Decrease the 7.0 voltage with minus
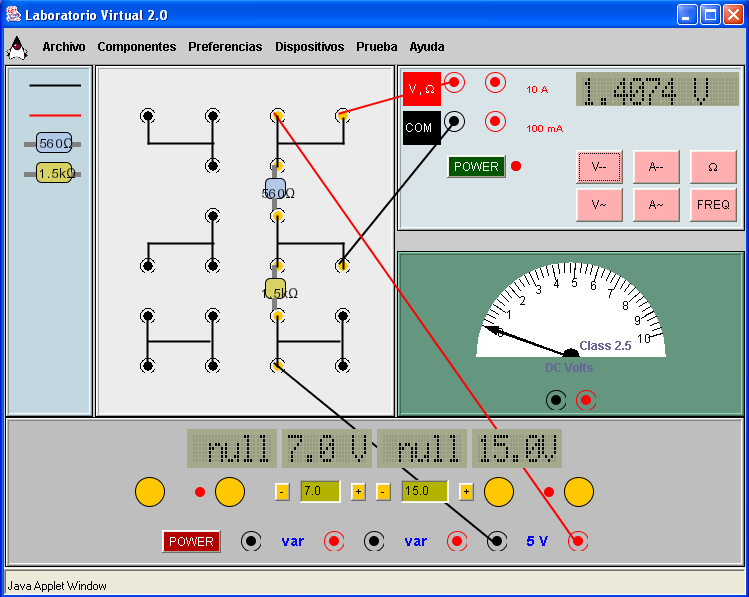Image resolution: width=749 pixels, height=597 pixels. [282, 491]
